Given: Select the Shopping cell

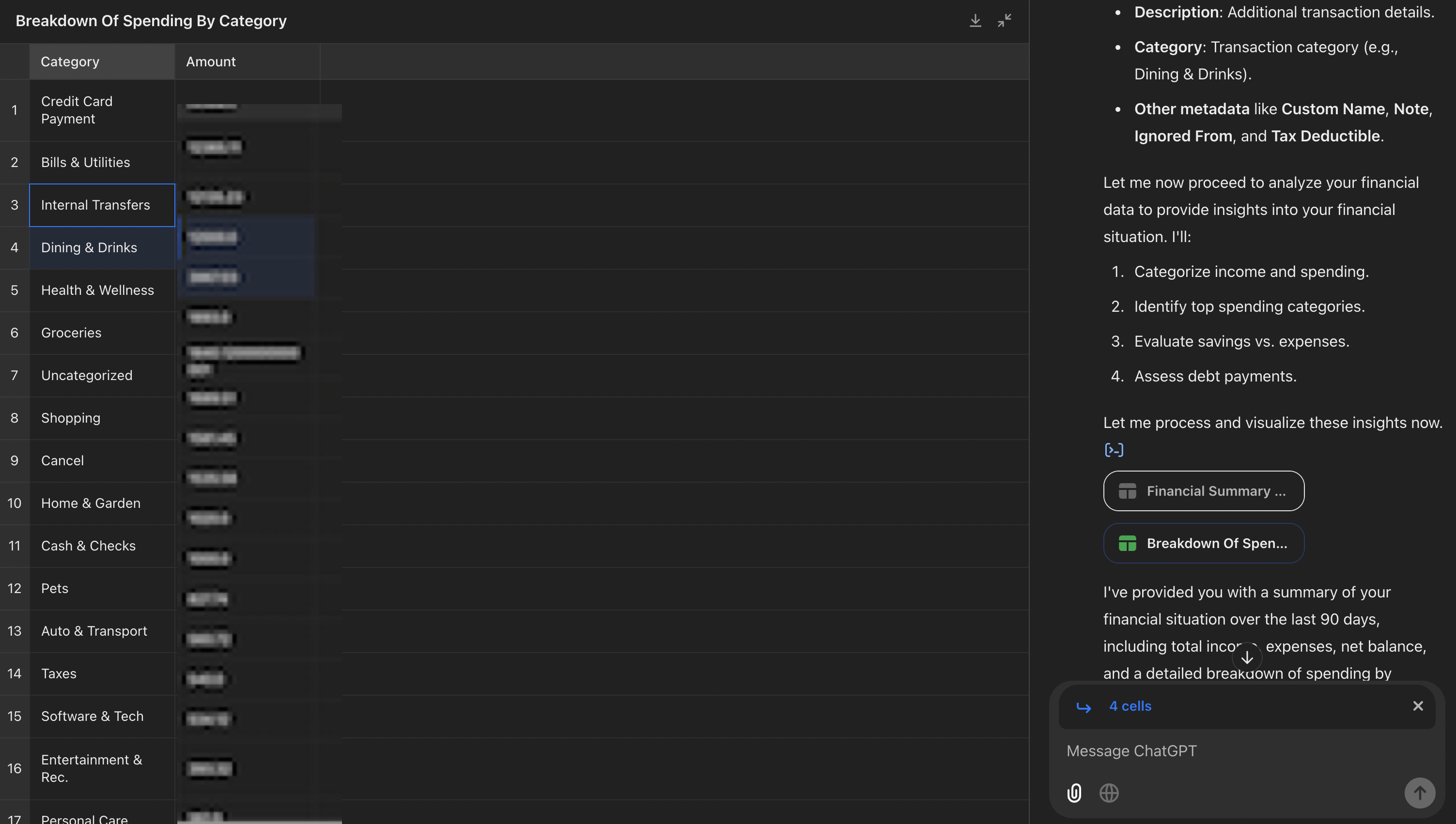Looking at the screenshot, I should [102, 418].
